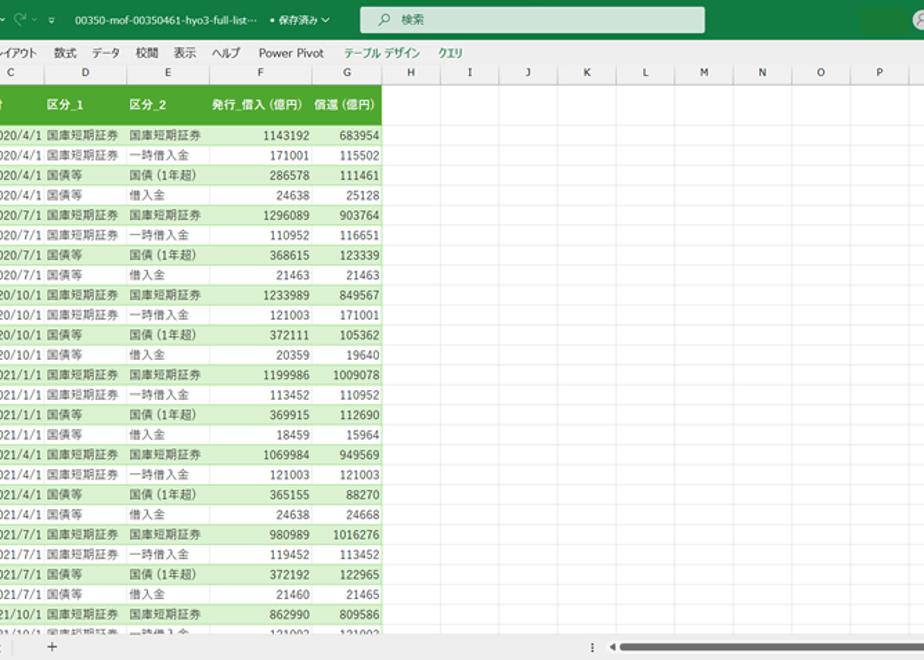Select cell with value 372192
This screenshot has width=924, height=660.
[x=260, y=575]
